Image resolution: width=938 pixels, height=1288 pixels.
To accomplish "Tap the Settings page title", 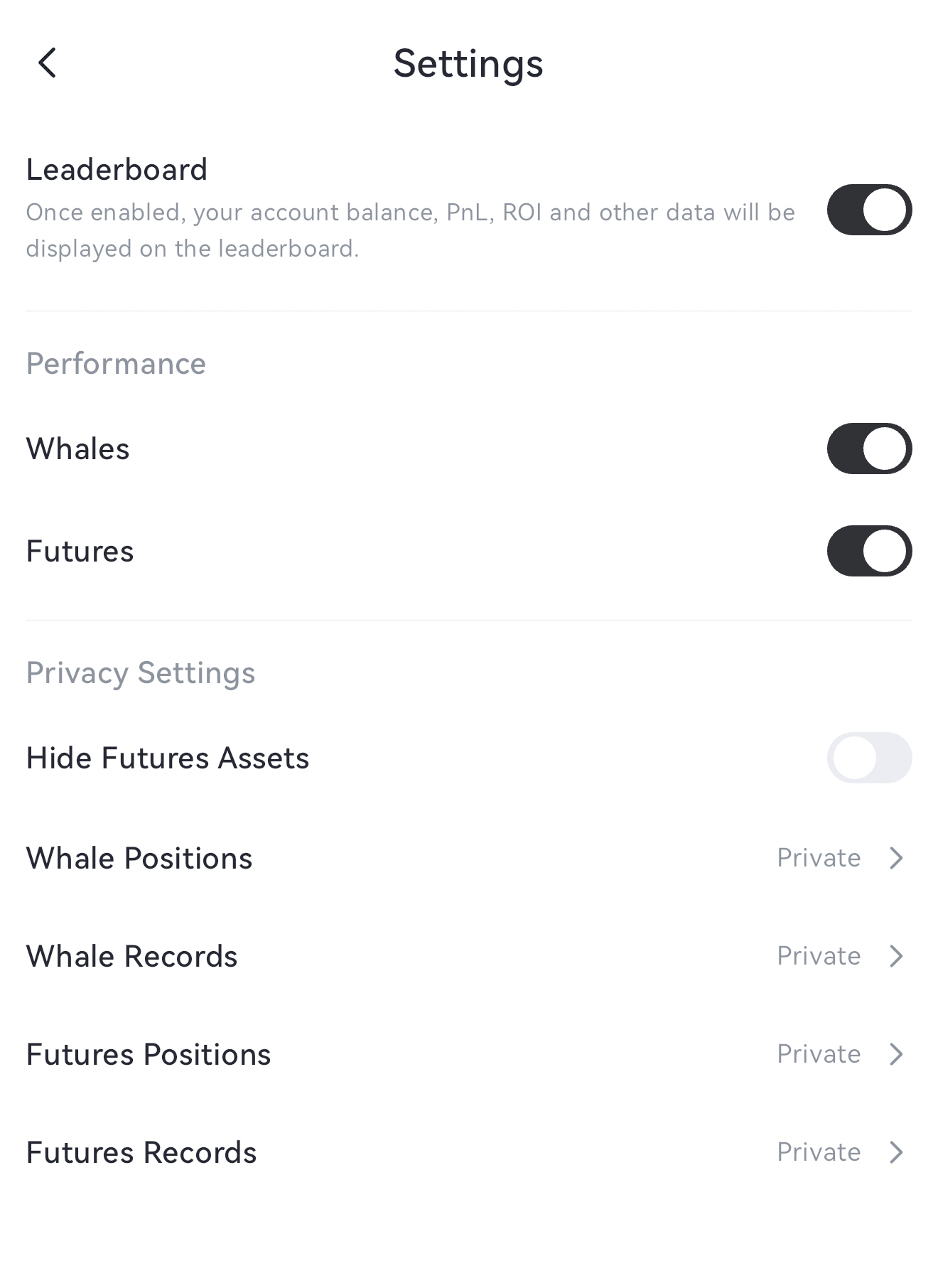I will [468, 63].
